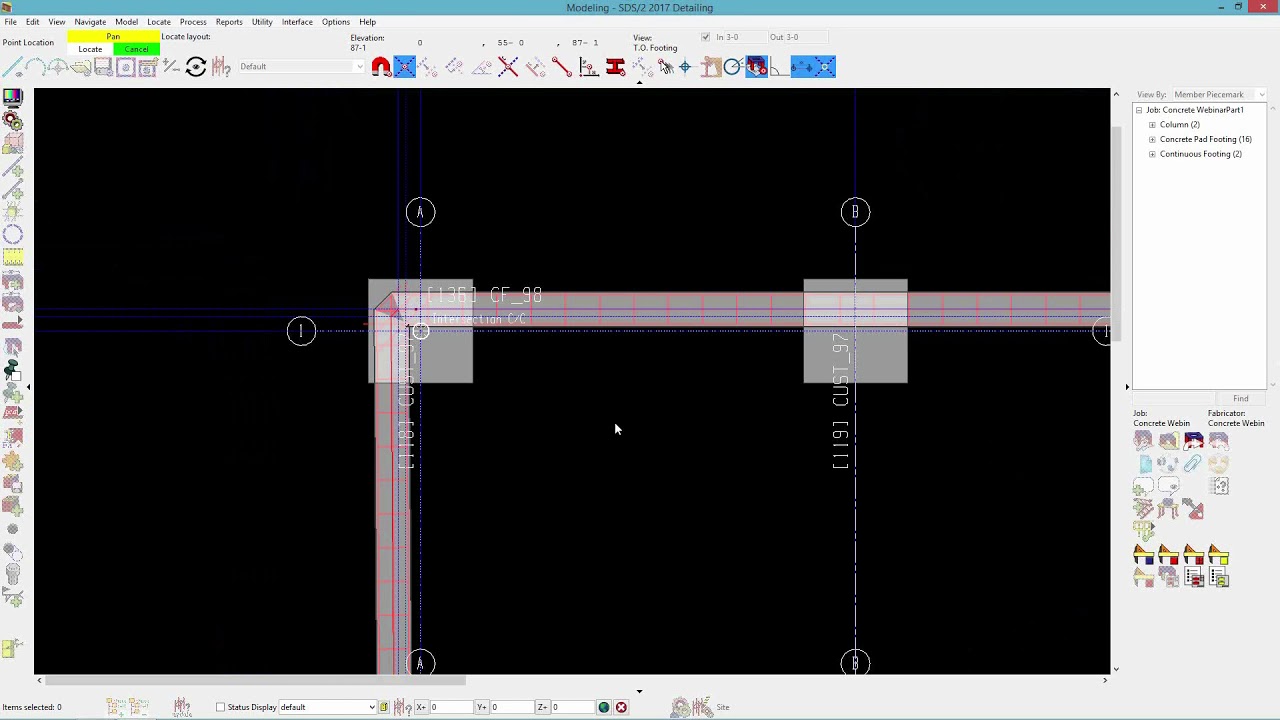Expand the Continuous Footing (2) node
The height and width of the screenshot is (720, 1280).
[1152, 155]
